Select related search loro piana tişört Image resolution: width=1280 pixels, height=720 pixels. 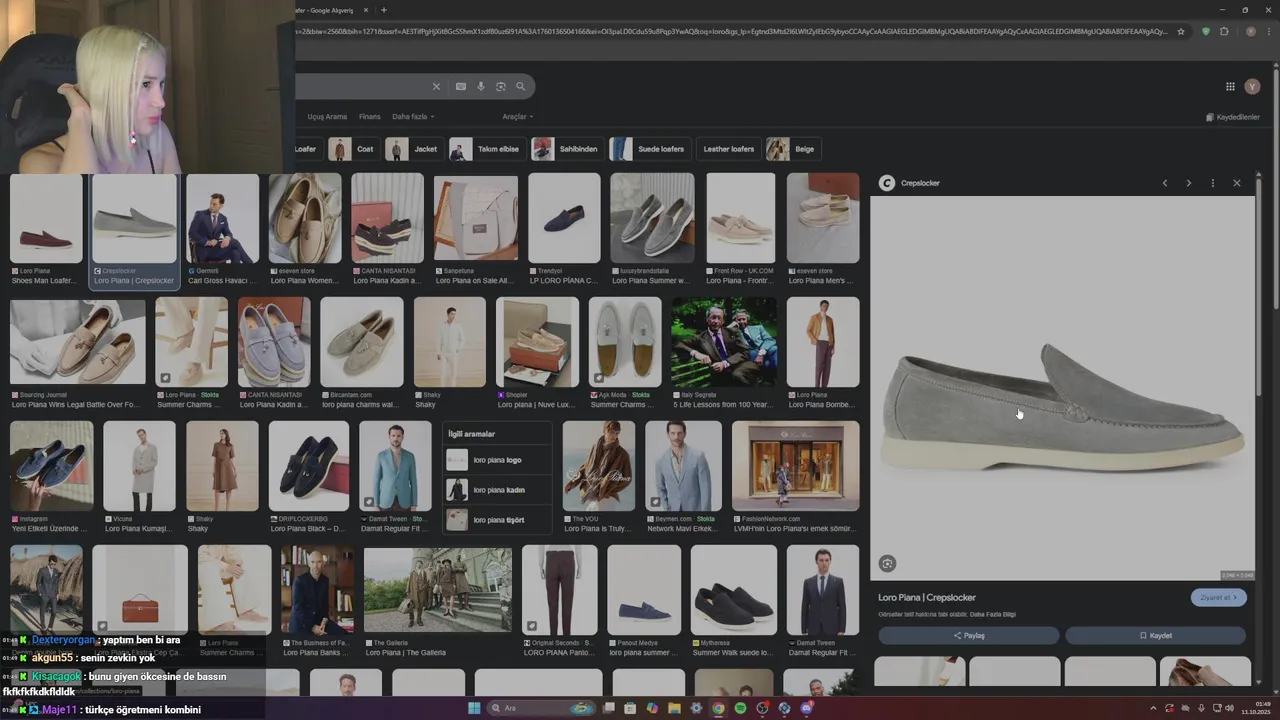click(498, 520)
